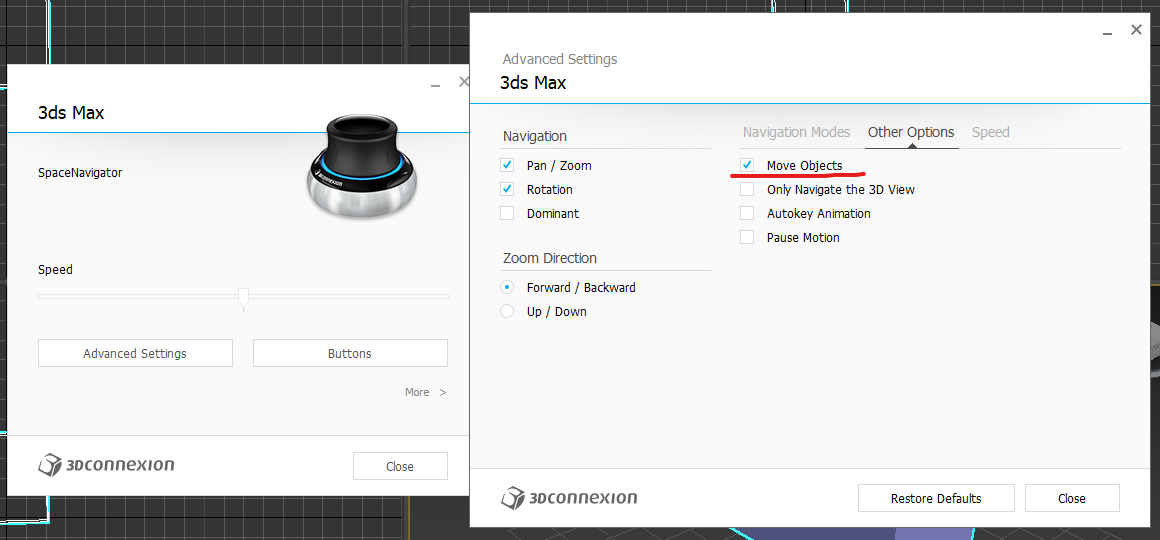Click the 3Dconnexion logo in Advanced Settings

pos(568,498)
